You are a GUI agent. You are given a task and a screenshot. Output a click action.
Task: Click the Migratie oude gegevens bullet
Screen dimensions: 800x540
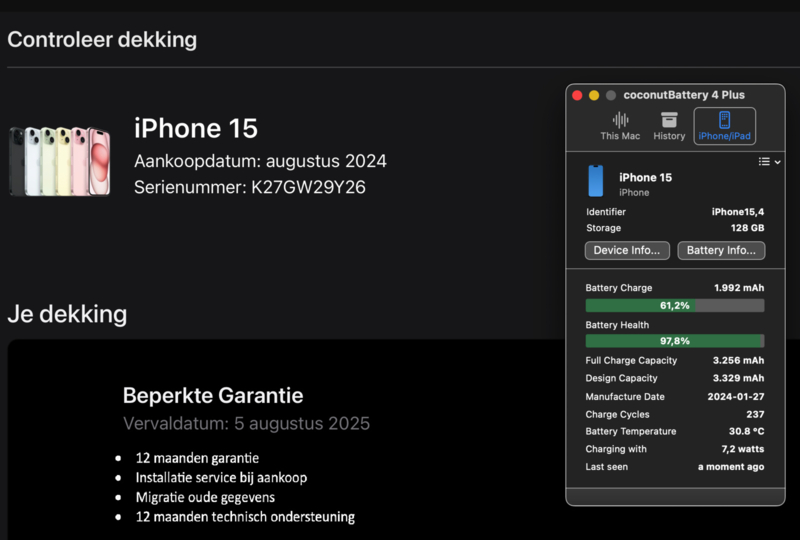205,498
